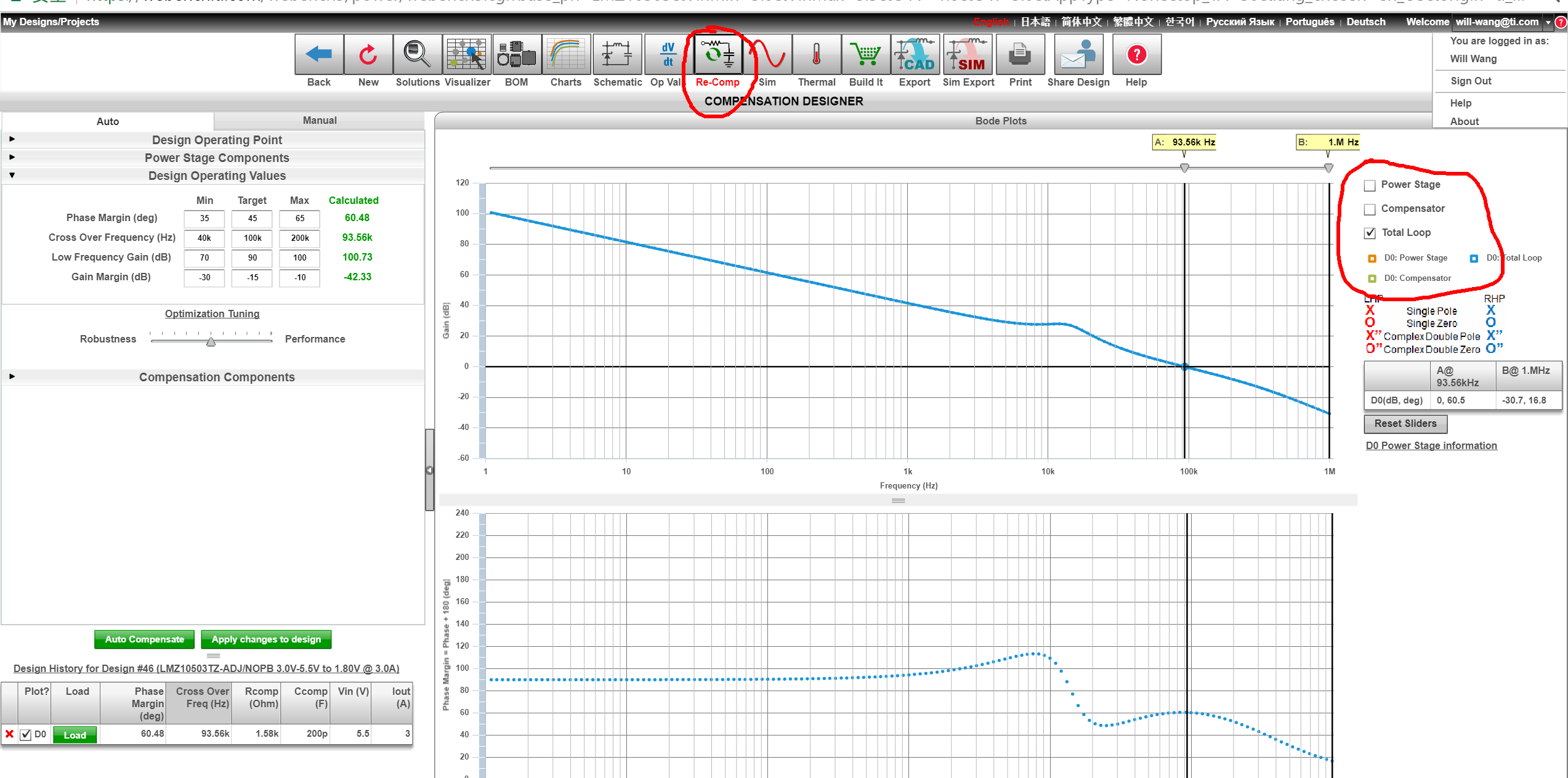Image resolution: width=1568 pixels, height=778 pixels.
Task: Open the D0 Power Stage information link
Action: [x=1431, y=445]
